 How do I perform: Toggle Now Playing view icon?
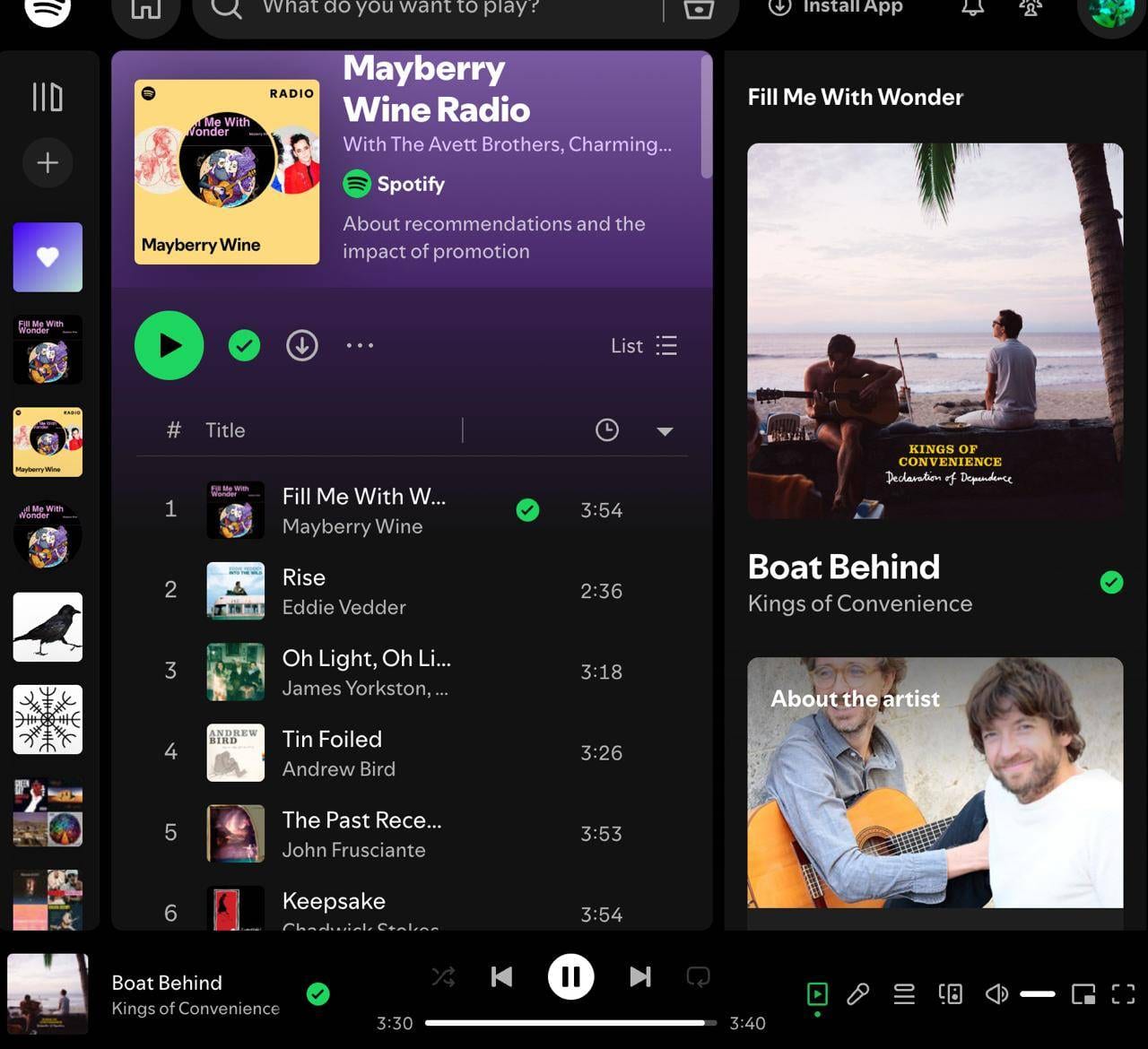point(817,993)
